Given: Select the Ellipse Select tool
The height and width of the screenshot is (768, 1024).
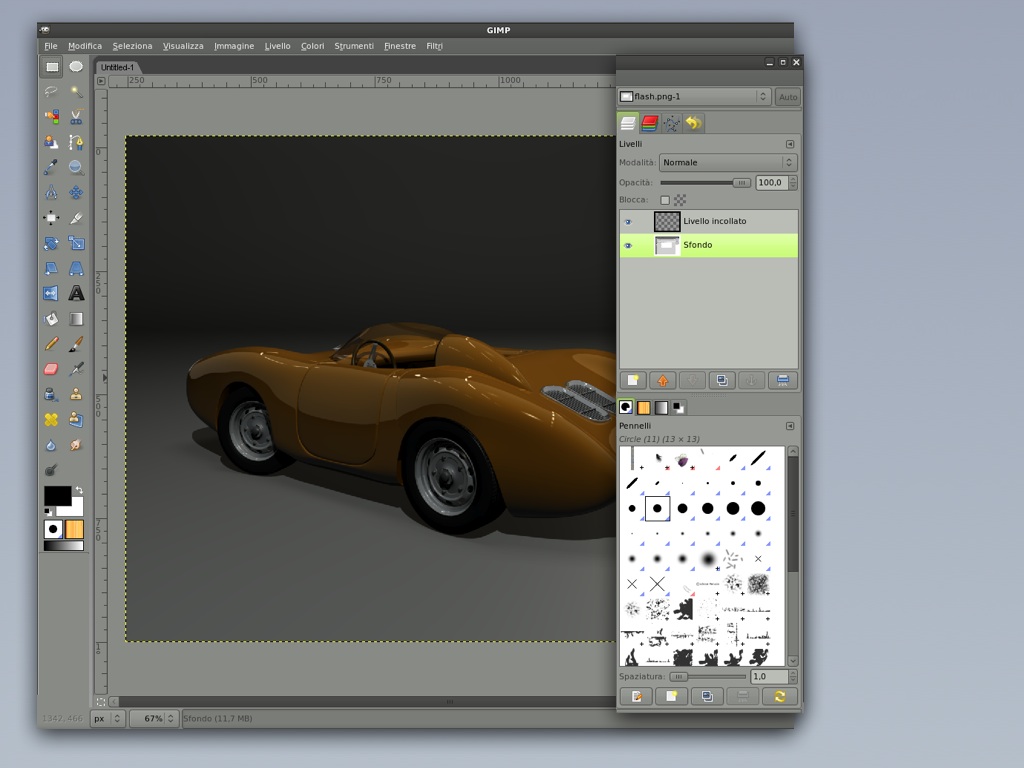Looking at the screenshot, I should pos(76,67).
